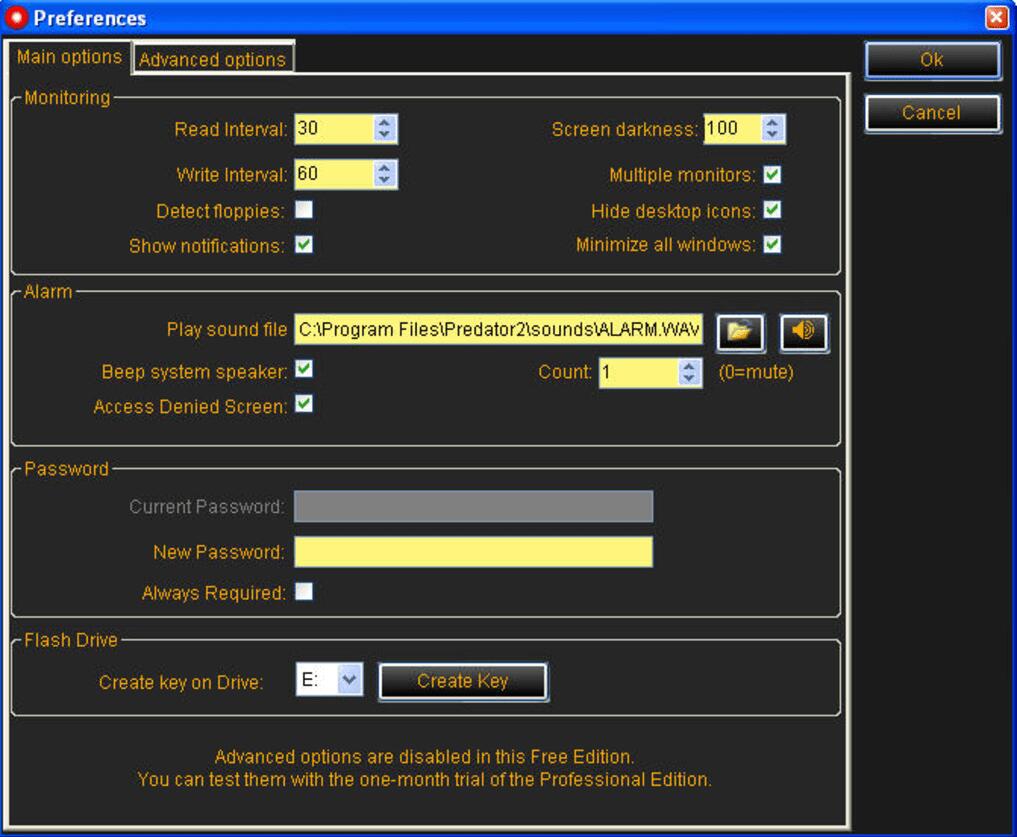This screenshot has height=837, width=1017.
Task: Focus the New Password field
Action: point(473,552)
